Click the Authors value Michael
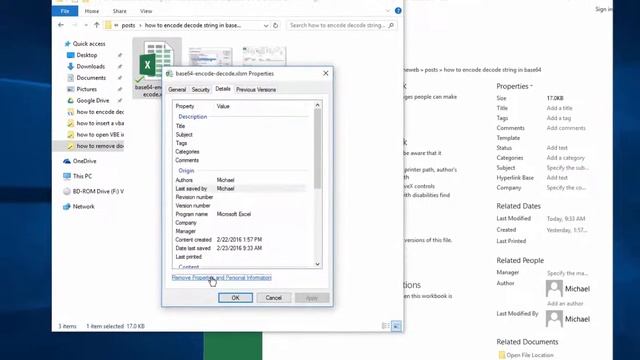The height and width of the screenshot is (360, 640). (225, 180)
